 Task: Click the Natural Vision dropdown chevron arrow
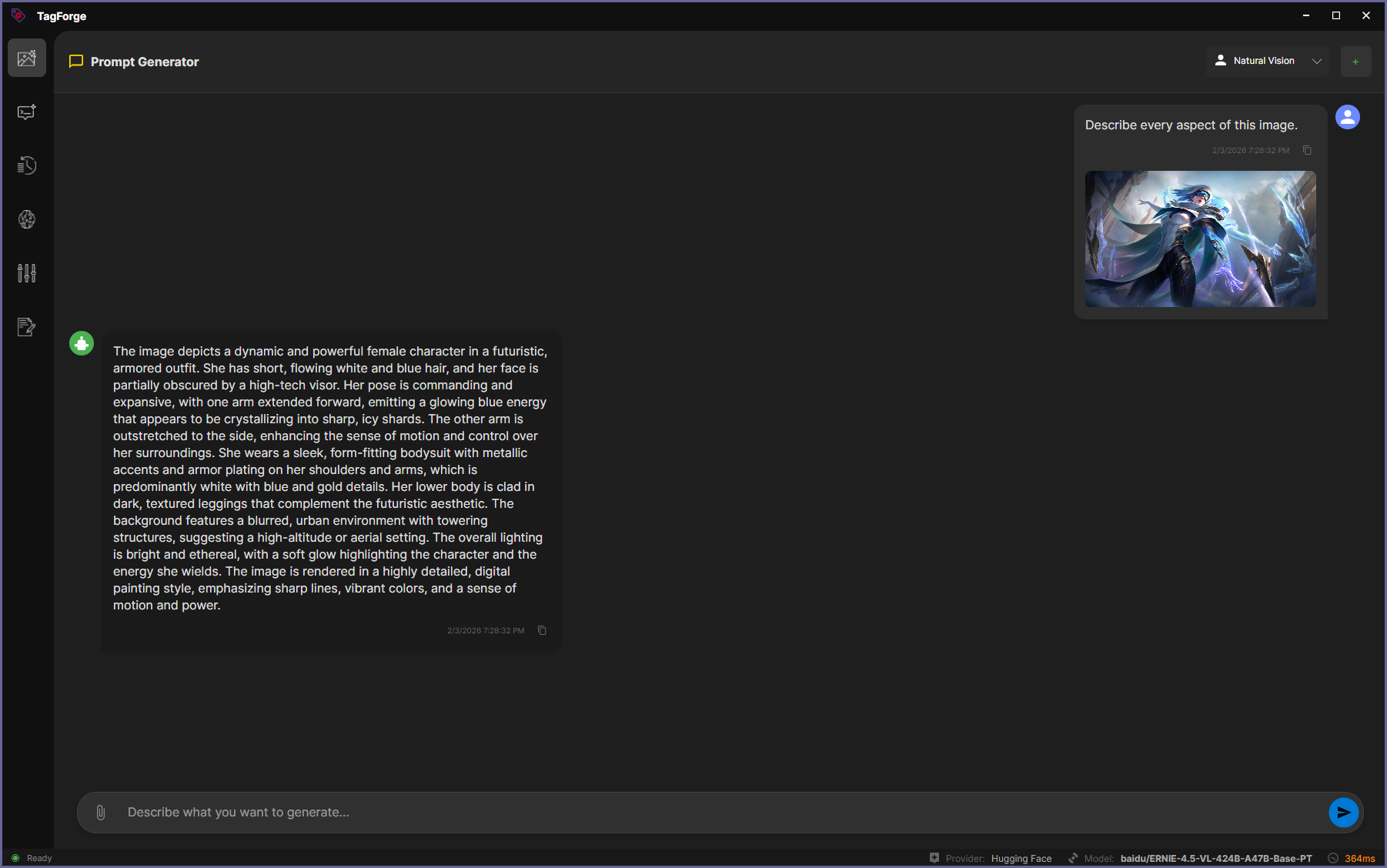pyautogui.click(x=1317, y=62)
